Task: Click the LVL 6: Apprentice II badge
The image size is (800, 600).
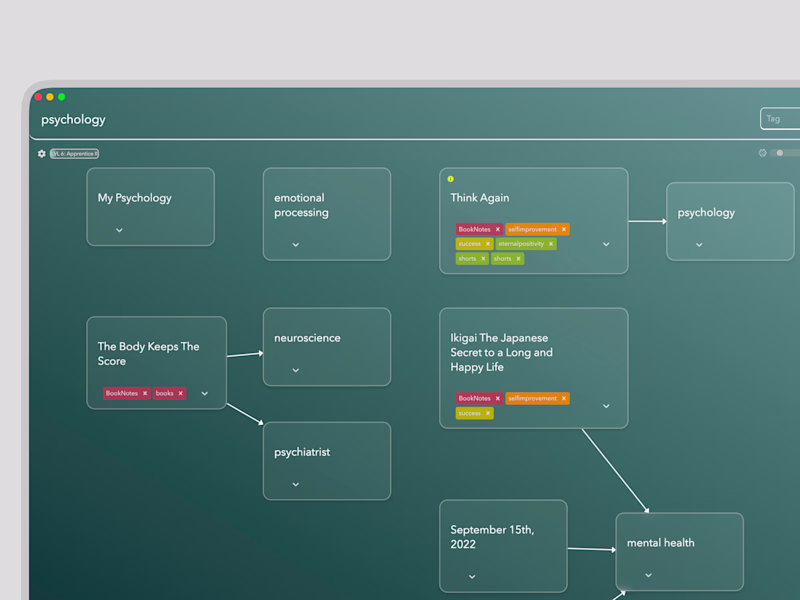Action: [73, 153]
